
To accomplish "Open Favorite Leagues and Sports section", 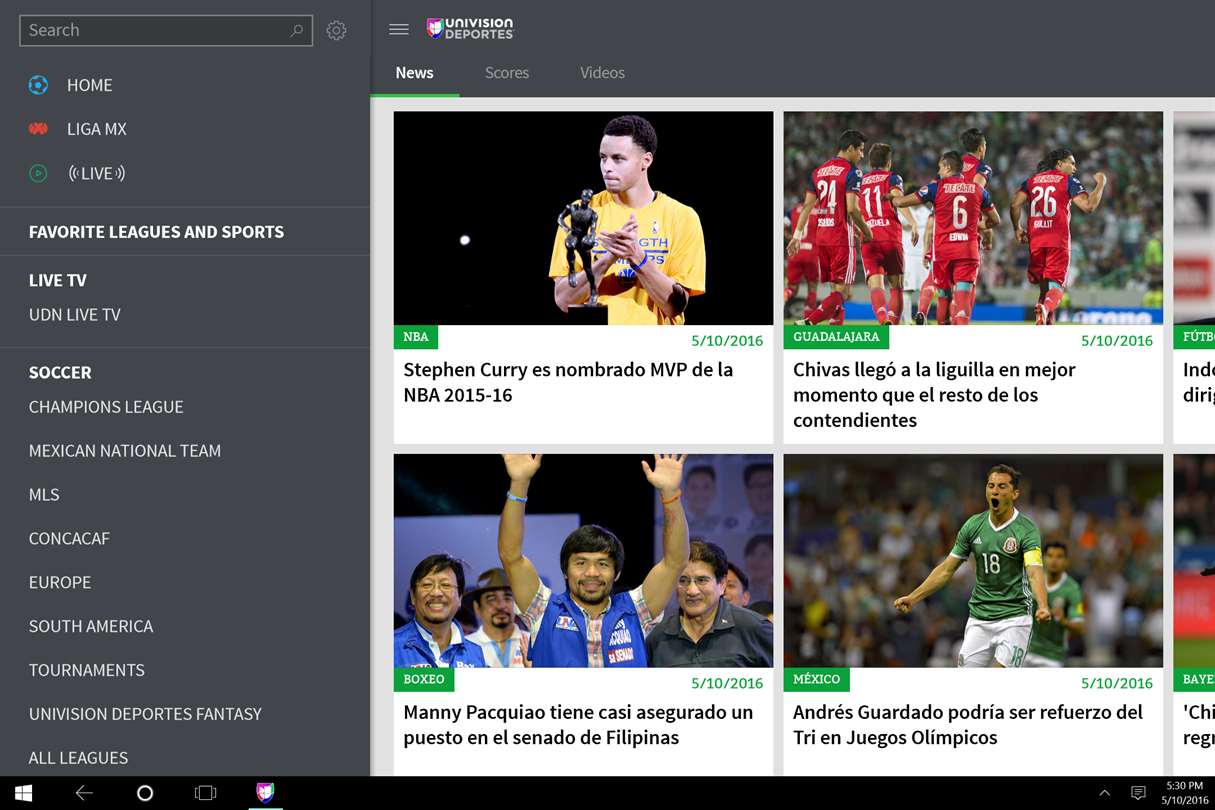I will [156, 232].
